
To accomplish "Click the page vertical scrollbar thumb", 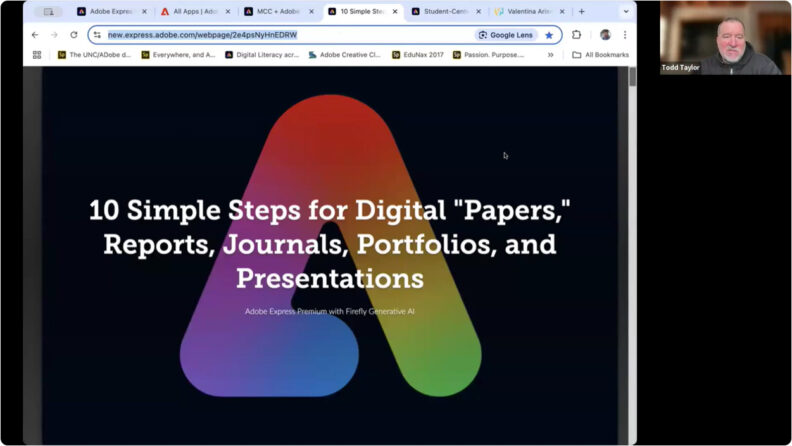I will (632, 77).
